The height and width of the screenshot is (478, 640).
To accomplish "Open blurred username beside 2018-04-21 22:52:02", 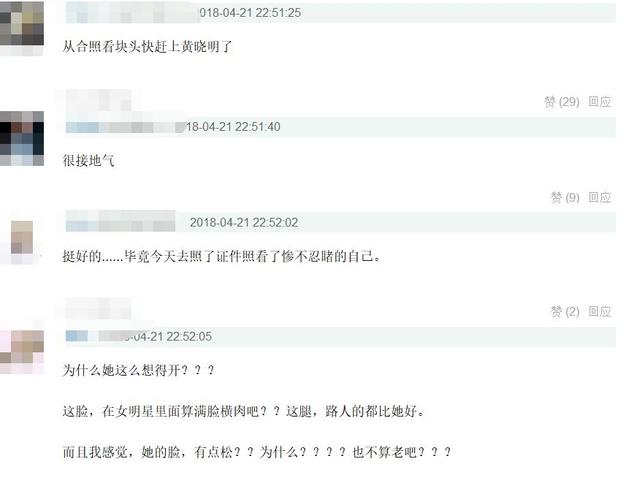I will 121,221.
